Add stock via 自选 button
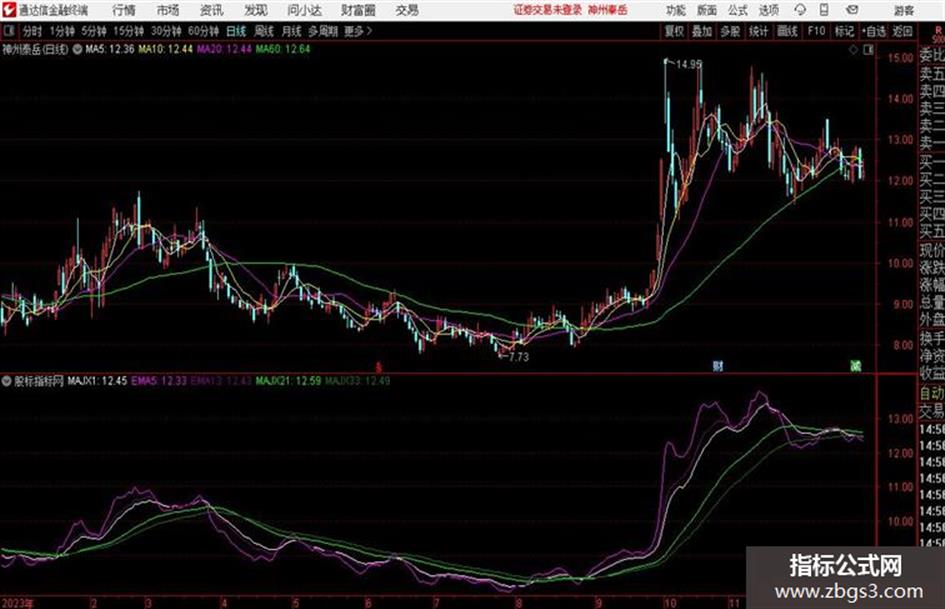Image resolution: width=945 pixels, height=609 pixels. [874, 31]
